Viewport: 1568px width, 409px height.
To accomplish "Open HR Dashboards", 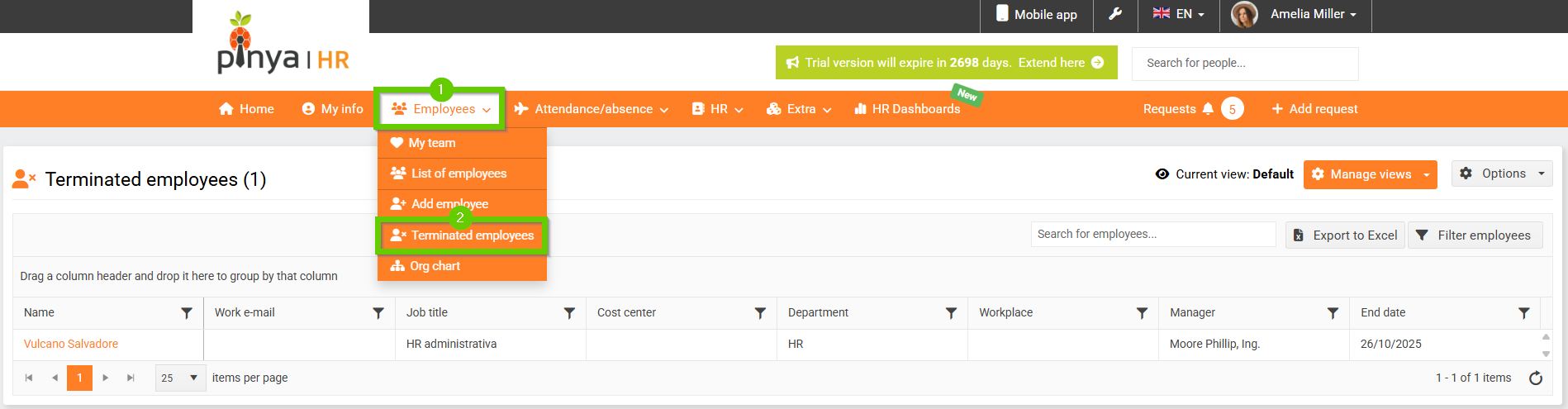I will pyautogui.click(x=907, y=109).
